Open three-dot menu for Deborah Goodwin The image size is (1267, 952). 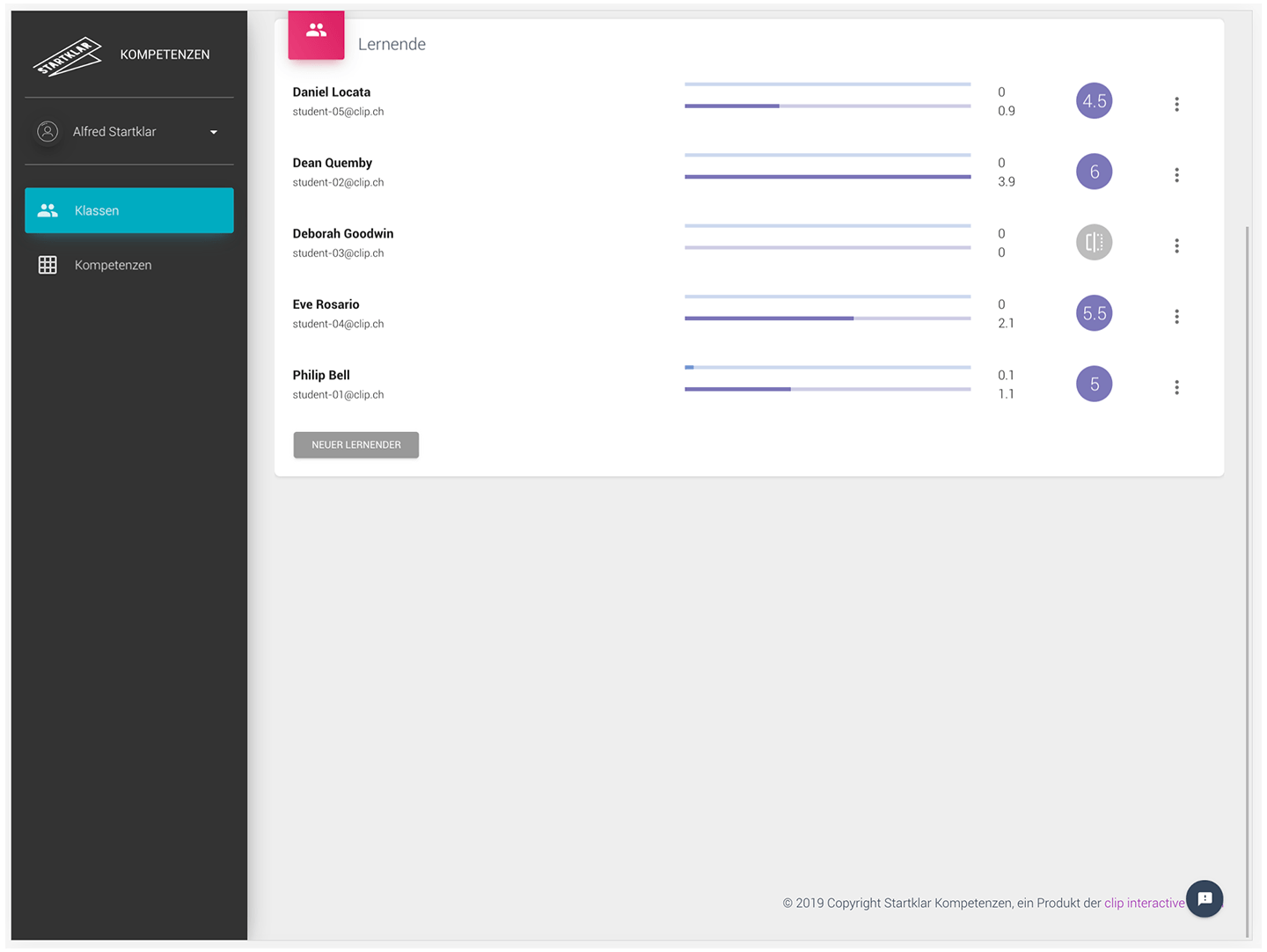(x=1176, y=245)
